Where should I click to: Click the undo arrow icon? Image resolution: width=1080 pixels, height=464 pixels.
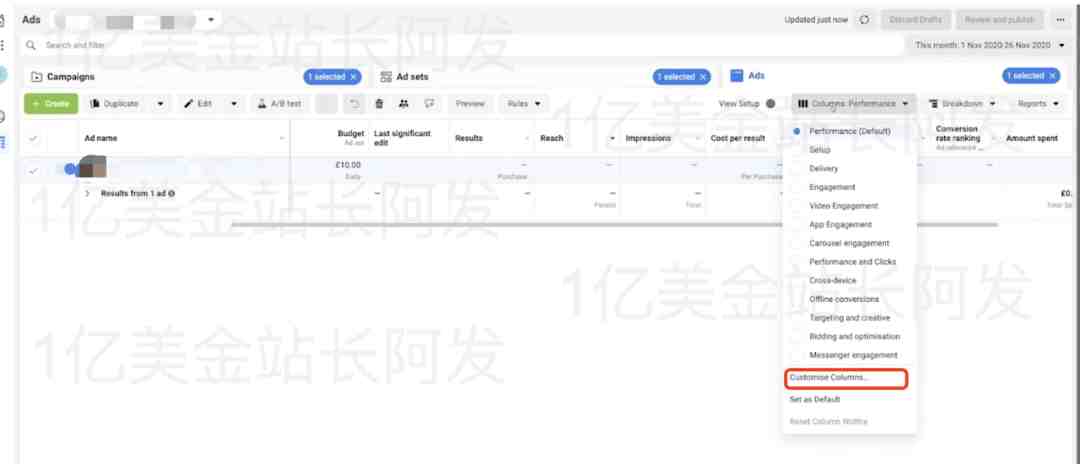click(x=354, y=104)
